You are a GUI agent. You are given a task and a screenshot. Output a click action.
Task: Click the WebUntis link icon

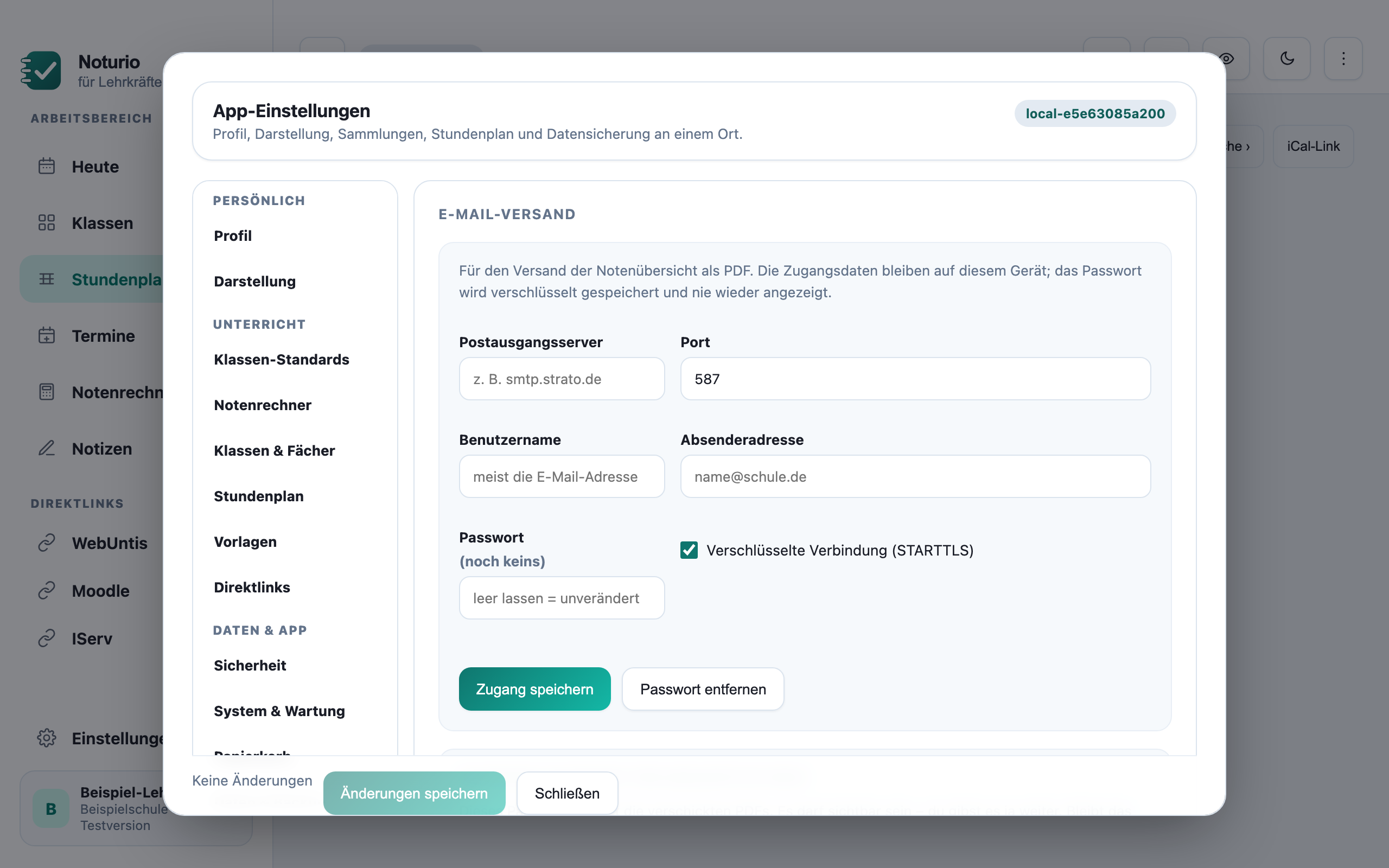point(47,543)
